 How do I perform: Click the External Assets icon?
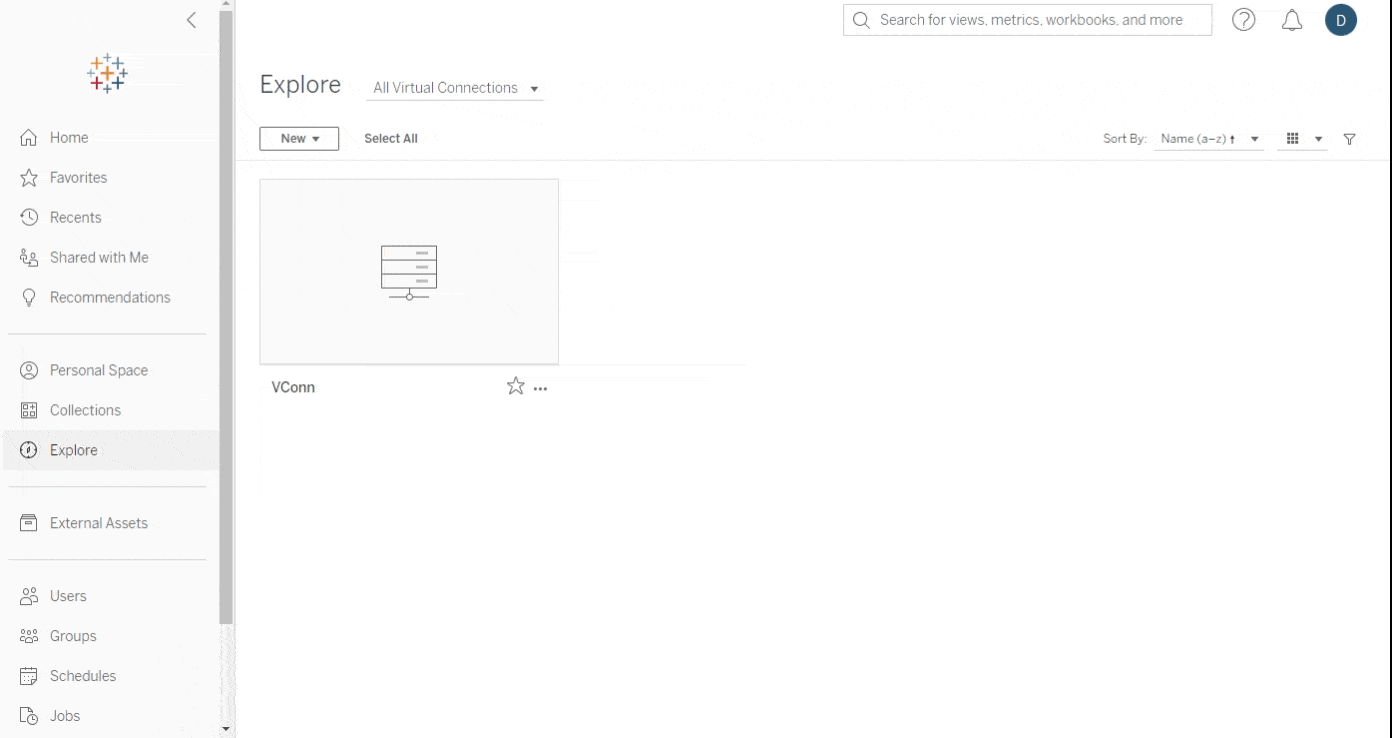[29, 523]
